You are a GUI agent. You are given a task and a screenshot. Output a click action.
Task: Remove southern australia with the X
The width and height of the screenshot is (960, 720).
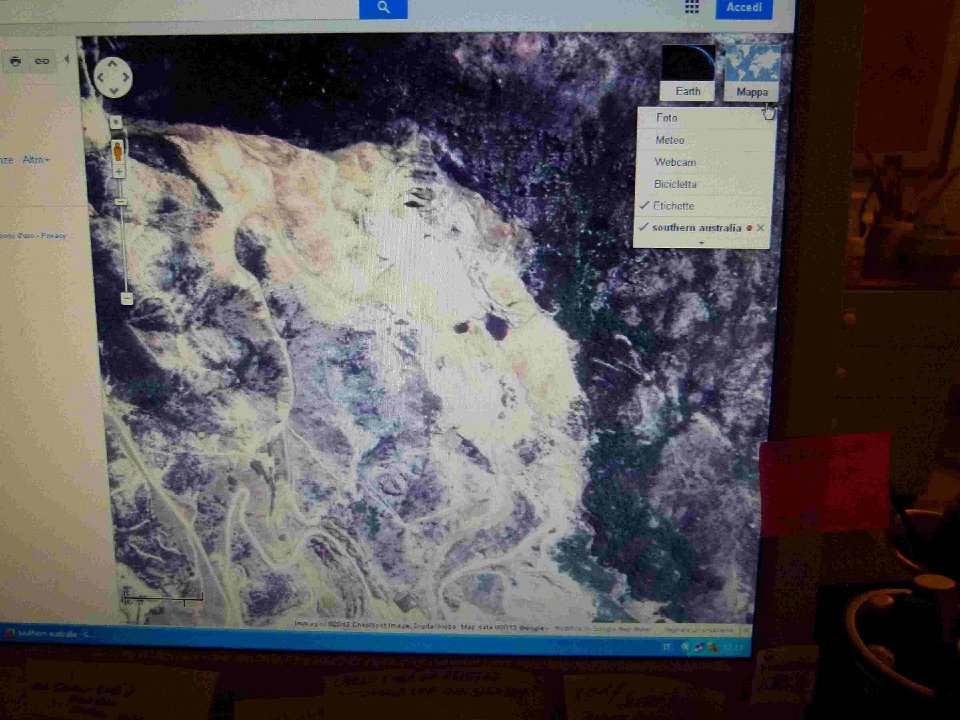pyautogui.click(x=760, y=228)
